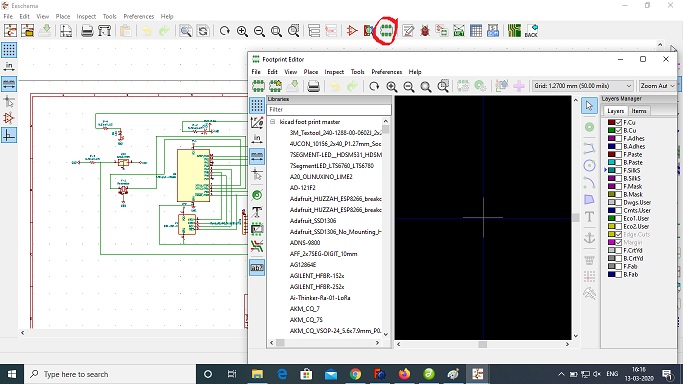Switch to Items tab in Layers Manager
Viewport: 683px width, 384px height.
click(639, 111)
